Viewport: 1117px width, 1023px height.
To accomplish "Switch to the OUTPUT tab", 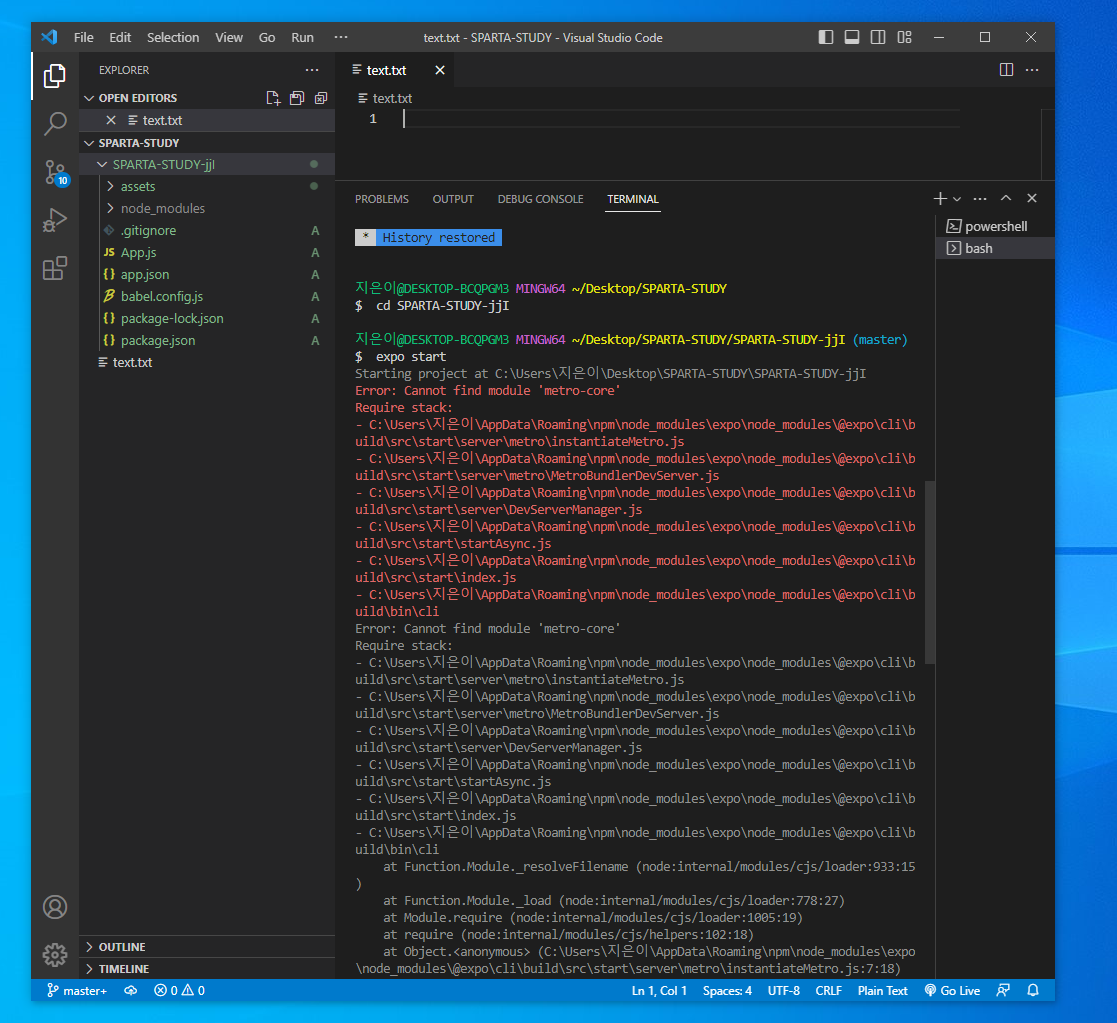I will click(453, 199).
